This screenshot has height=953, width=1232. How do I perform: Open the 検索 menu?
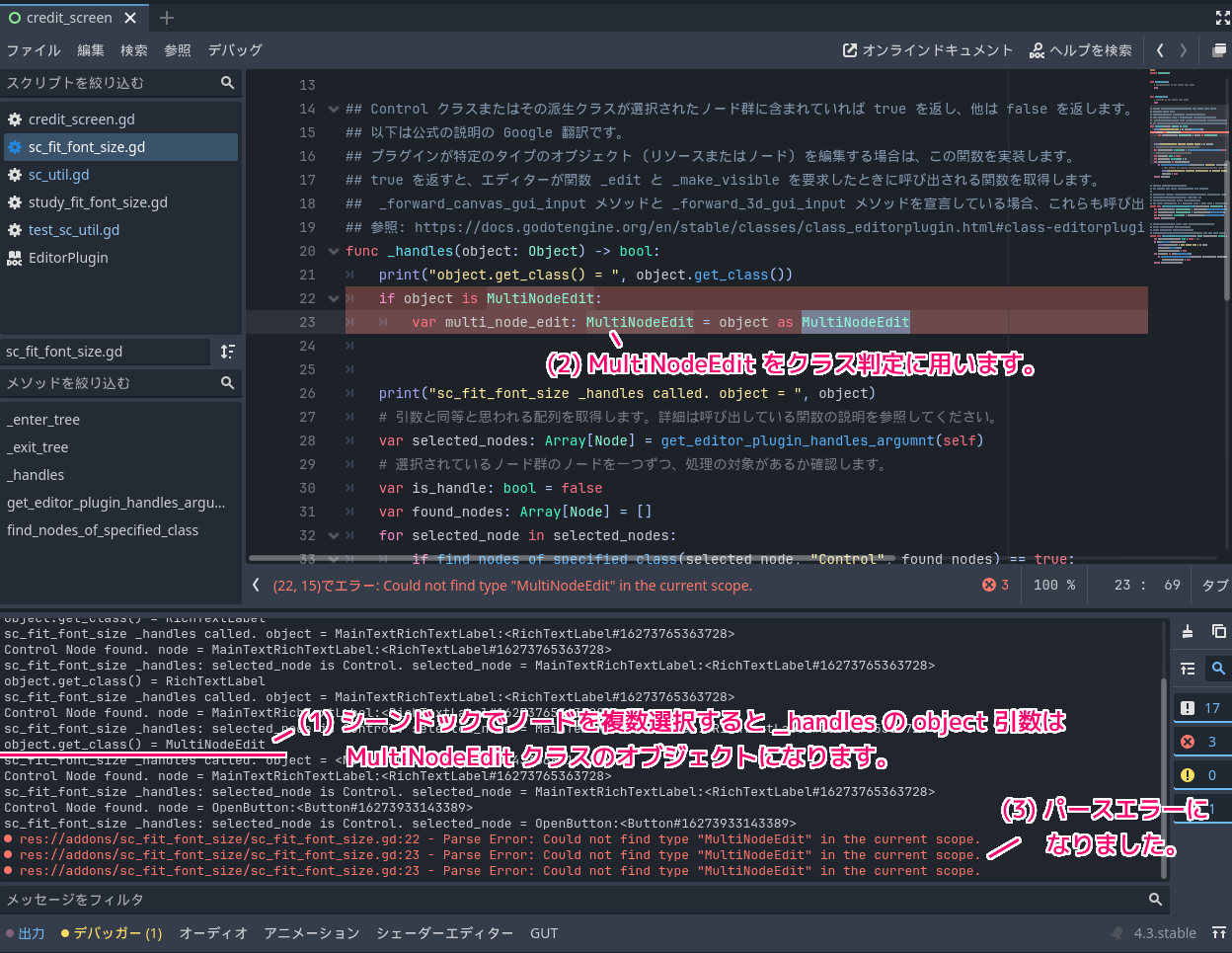click(x=134, y=50)
